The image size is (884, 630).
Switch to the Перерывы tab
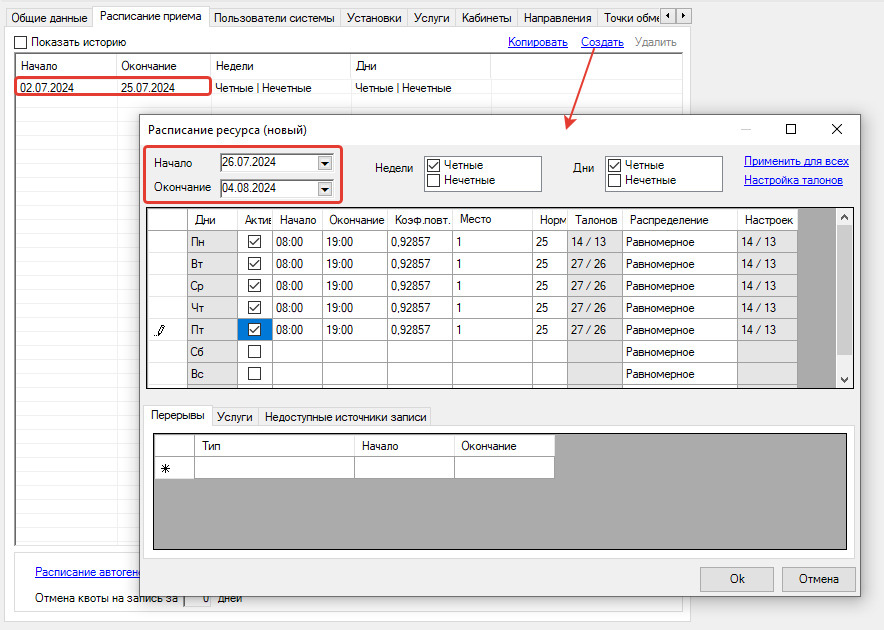tap(178, 415)
